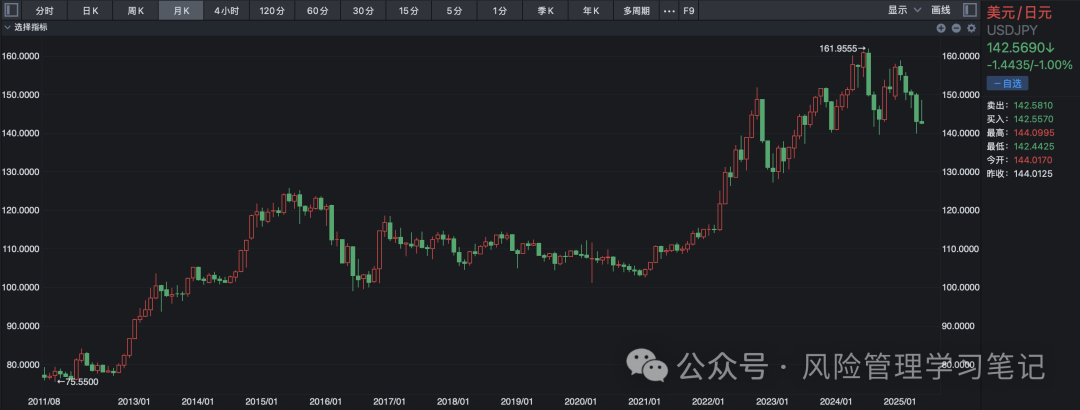Select the 日K daily candlestick tab
The image size is (1080, 410).
90,10
